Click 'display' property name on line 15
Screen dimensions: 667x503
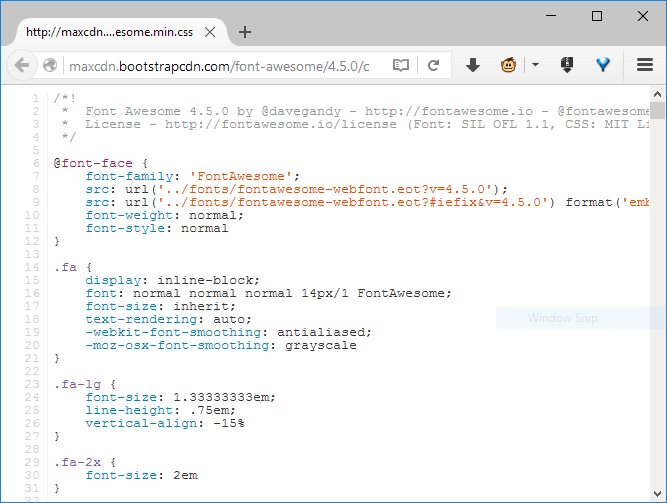pyautogui.click(x=113, y=280)
